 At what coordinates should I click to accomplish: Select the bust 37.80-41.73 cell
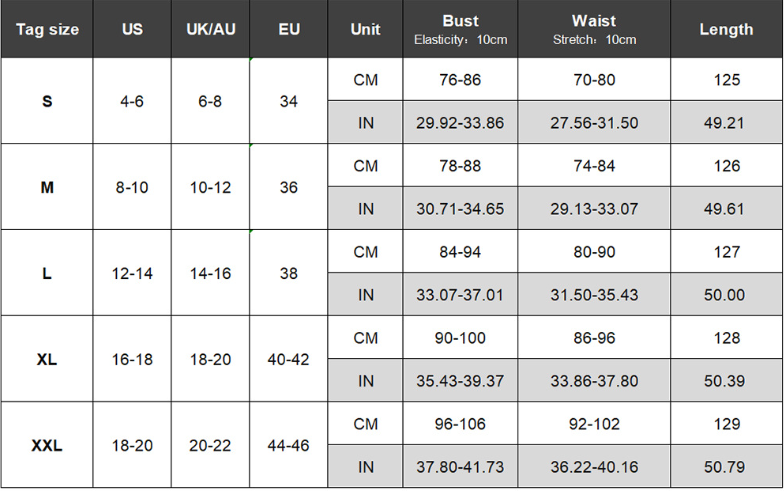coord(460,466)
